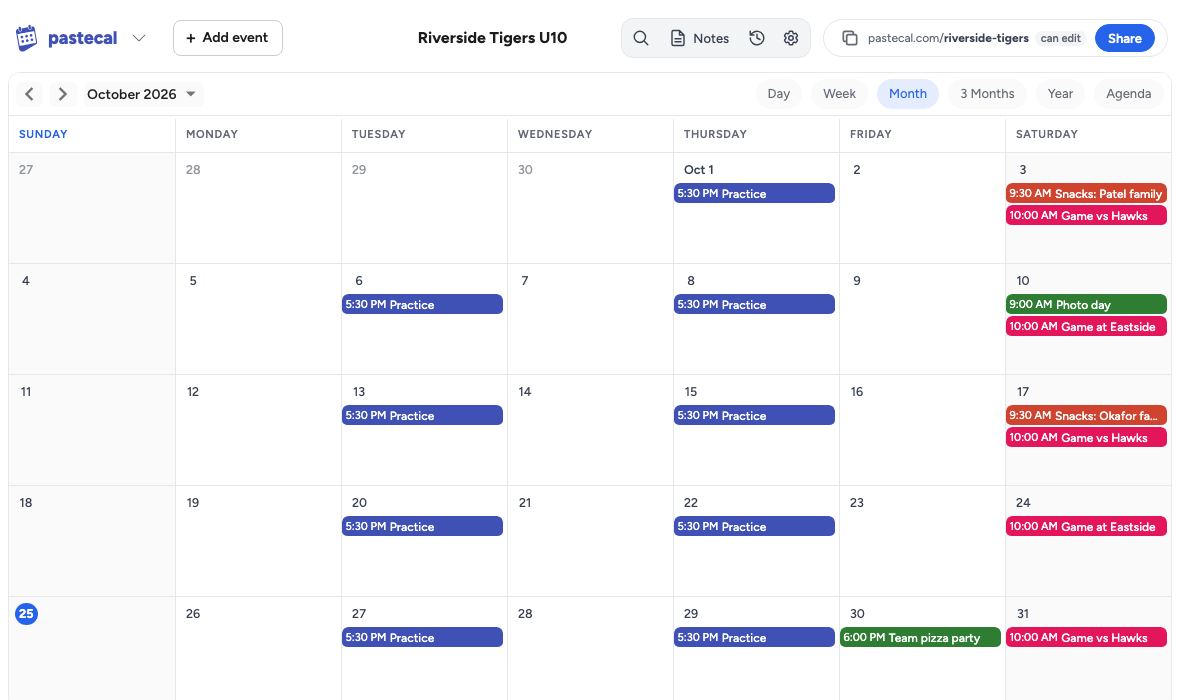
Task: Click the blue Share button
Action: pos(1124,38)
